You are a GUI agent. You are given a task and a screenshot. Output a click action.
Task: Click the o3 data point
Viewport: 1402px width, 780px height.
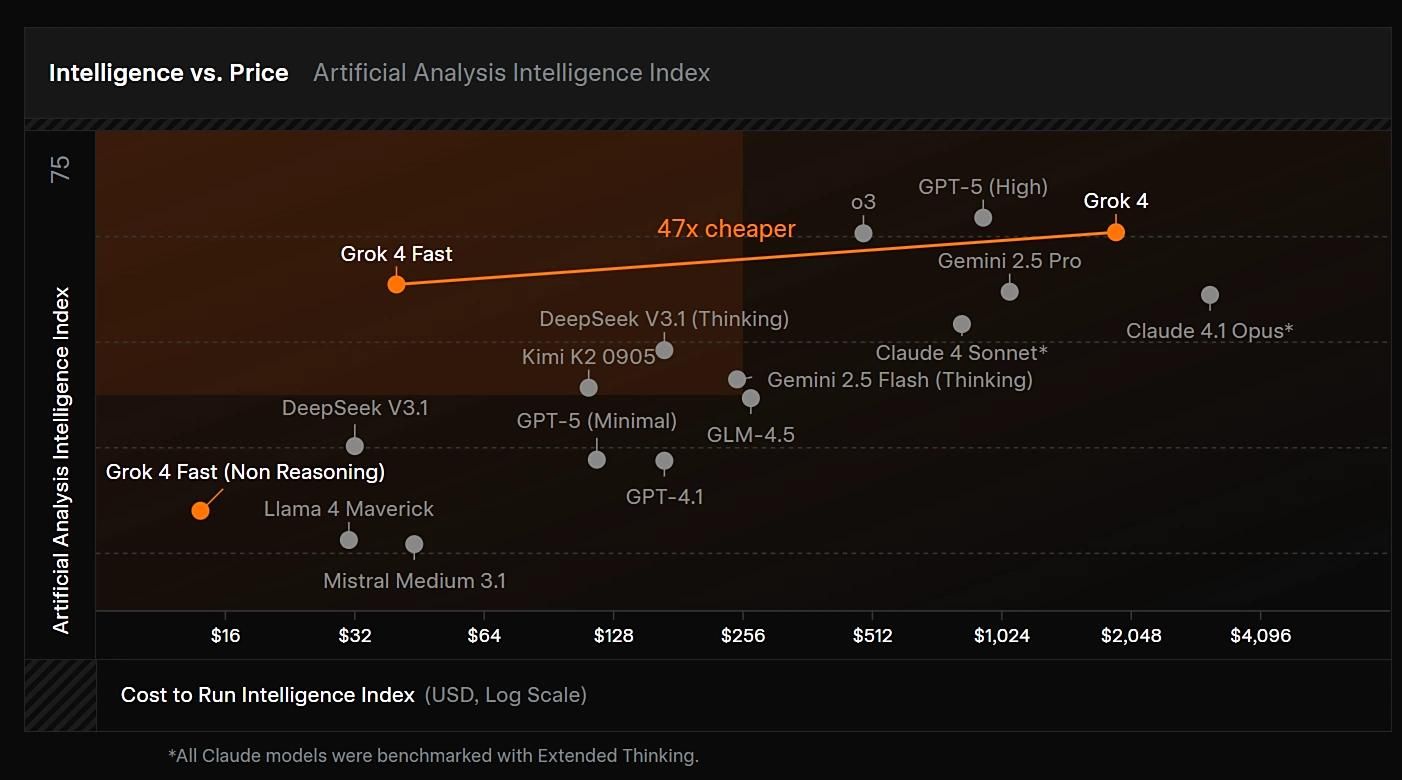tap(863, 233)
